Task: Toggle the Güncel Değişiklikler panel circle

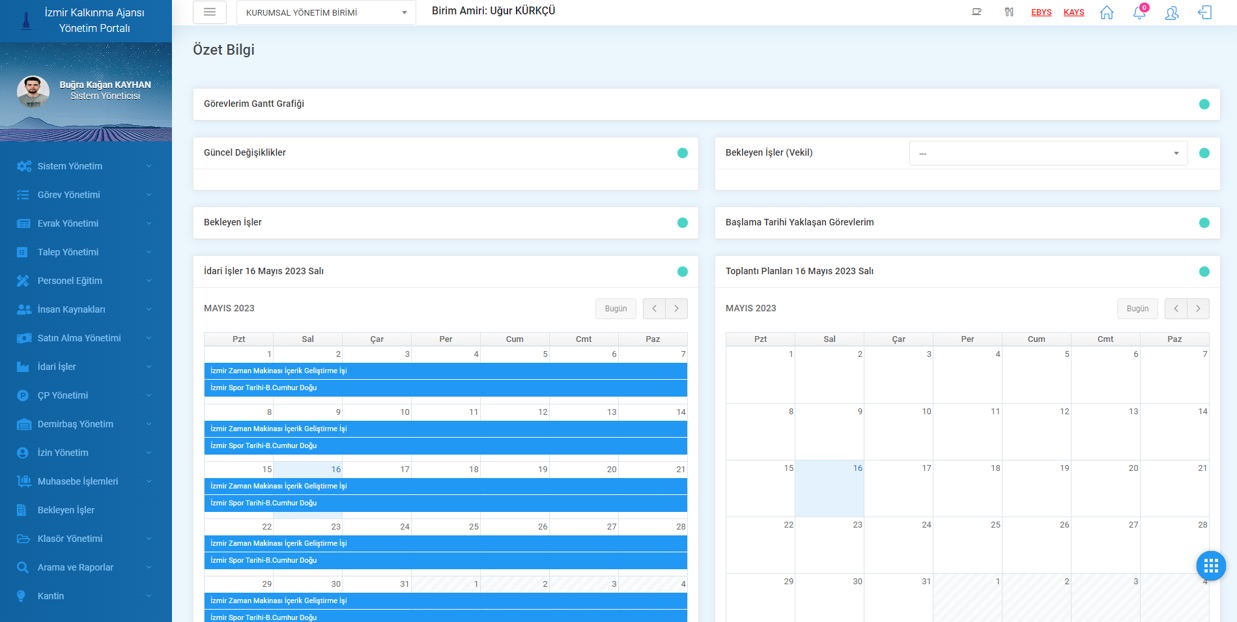Action: click(682, 153)
